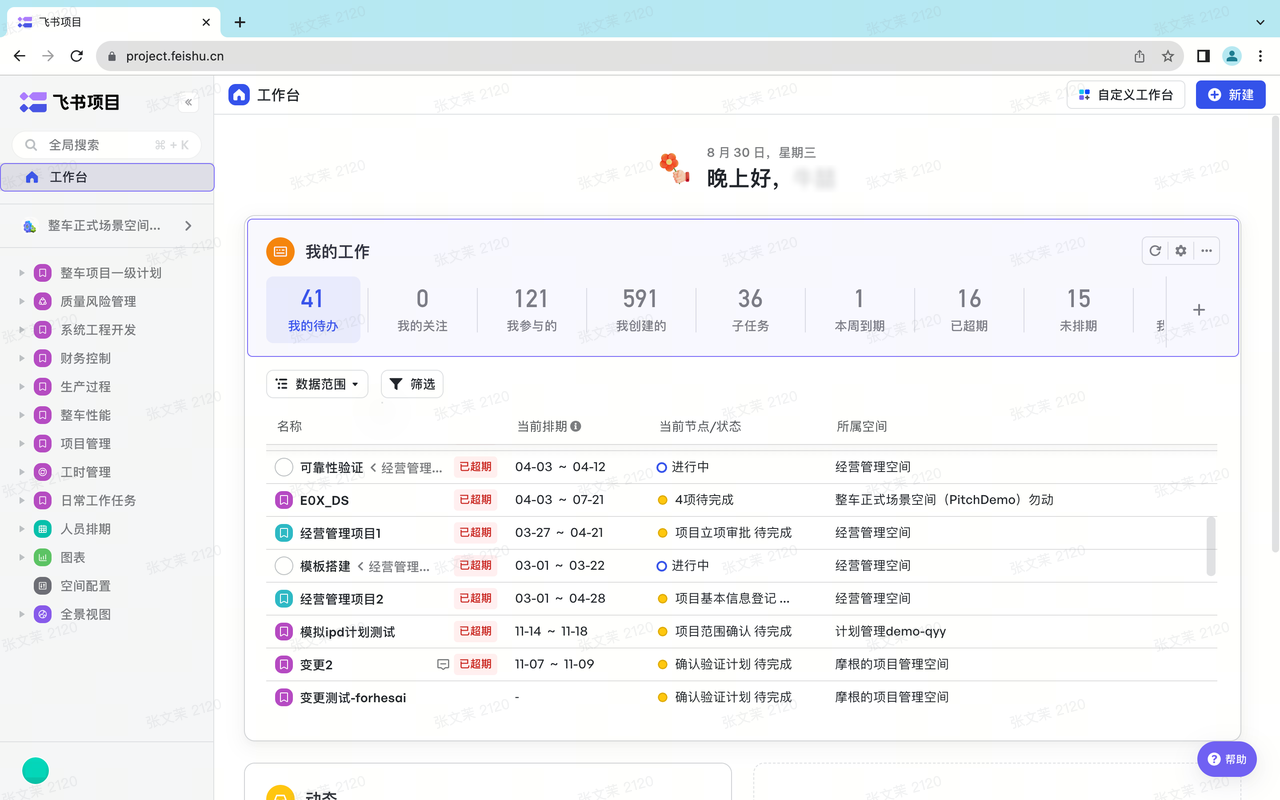The image size is (1280, 800).
Task: Click the 质量风险管理 sidebar icon
Action: pyautogui.click(x=43, y=301)
